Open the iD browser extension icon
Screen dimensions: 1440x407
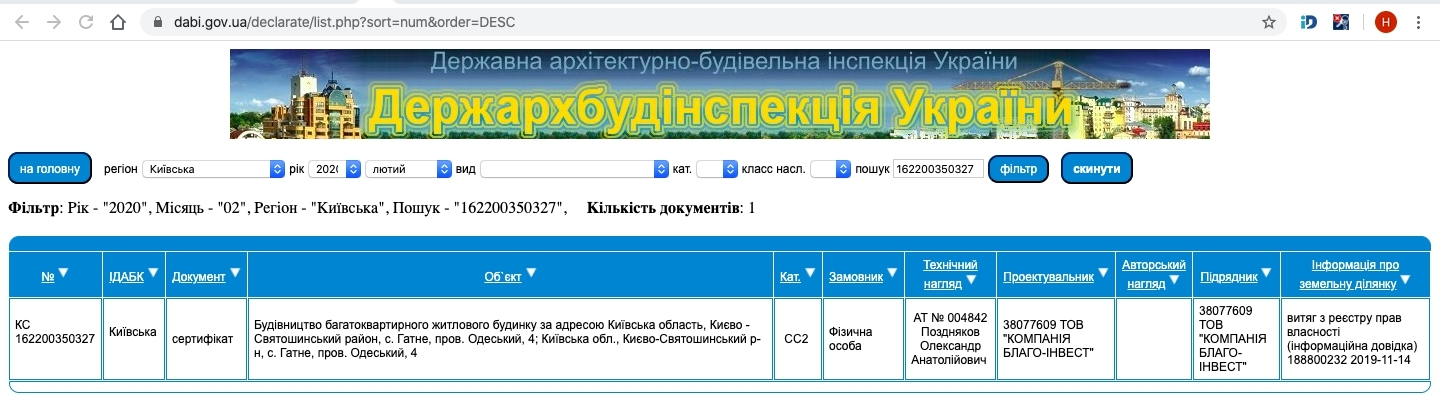tap(1309, 21)
